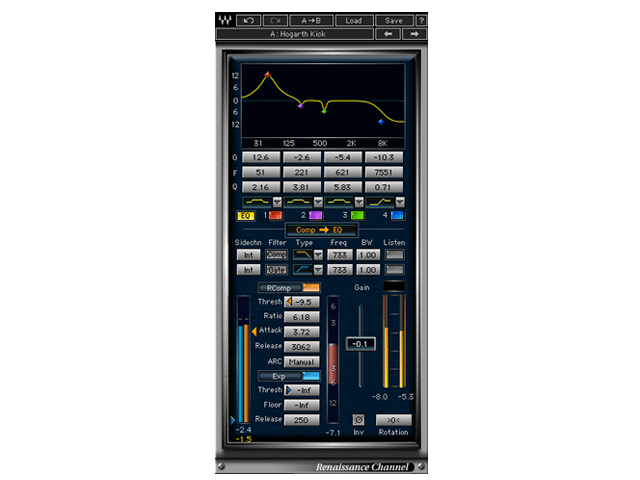The image size is (640, 480).
Task: Click compressor Attack value 3.72
Action: [302, 332]
